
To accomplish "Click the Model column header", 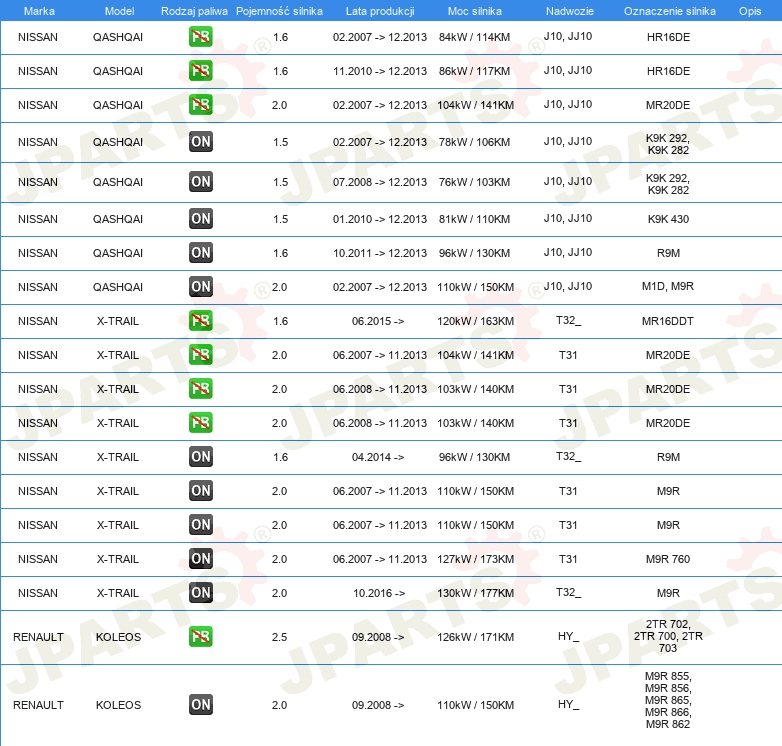I will 119,11.
